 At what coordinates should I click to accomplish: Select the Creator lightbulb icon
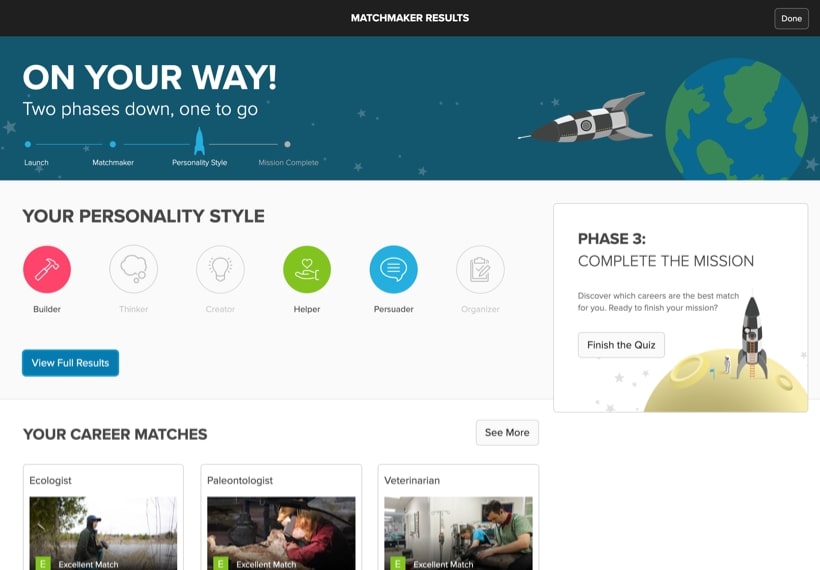tap(220, 269)
